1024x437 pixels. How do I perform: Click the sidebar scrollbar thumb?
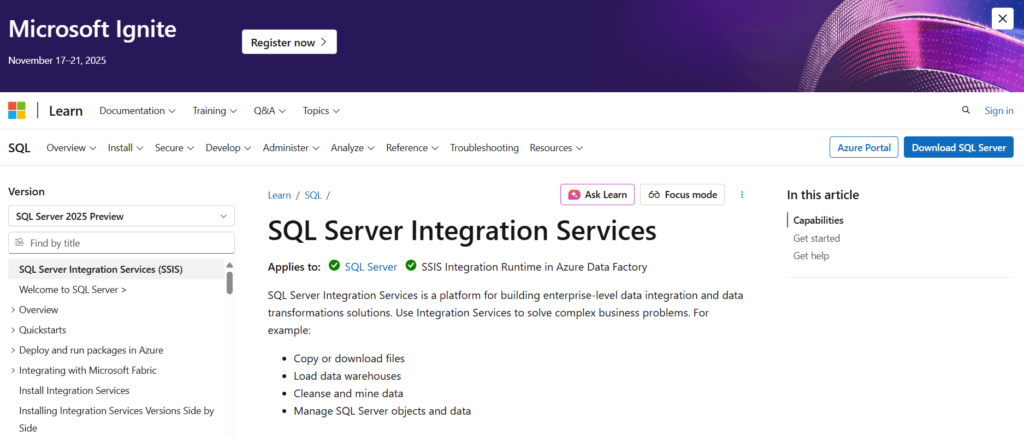tap(230, 283)
